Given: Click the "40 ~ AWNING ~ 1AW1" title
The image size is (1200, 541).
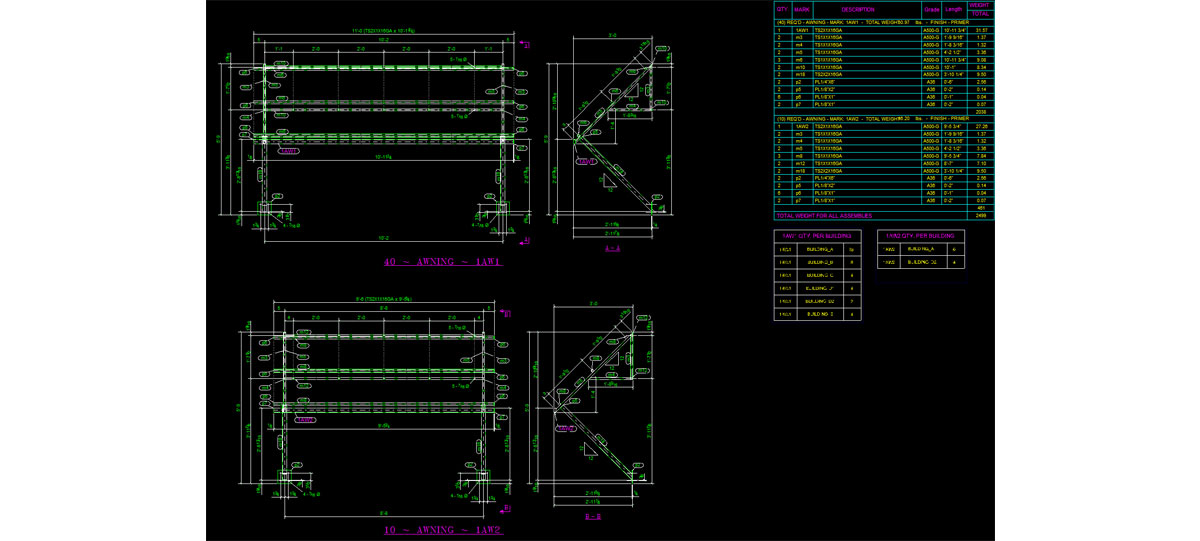Looking at the screenshot, I should click(x=442, y=262).
